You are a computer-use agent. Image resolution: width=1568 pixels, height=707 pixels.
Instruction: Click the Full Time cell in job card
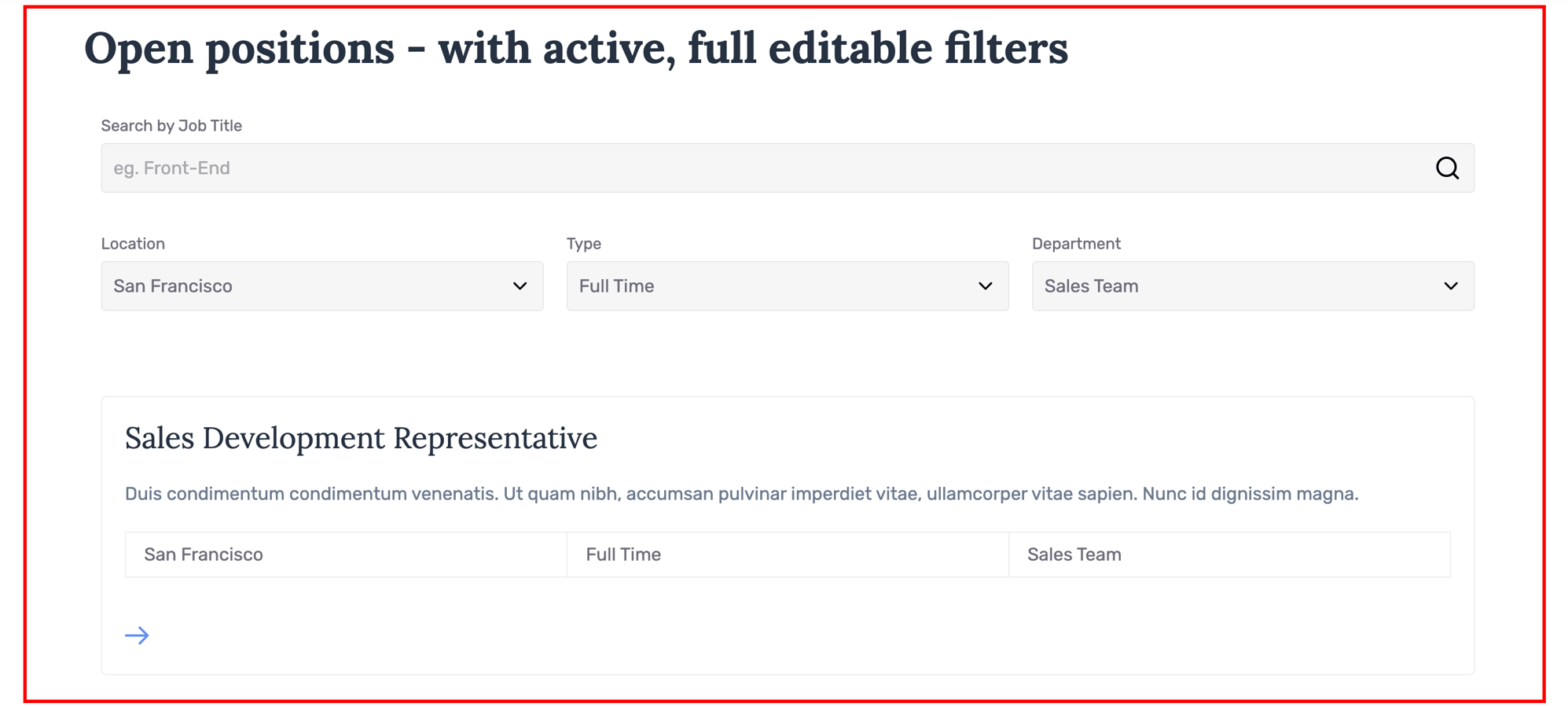(788, 554)
